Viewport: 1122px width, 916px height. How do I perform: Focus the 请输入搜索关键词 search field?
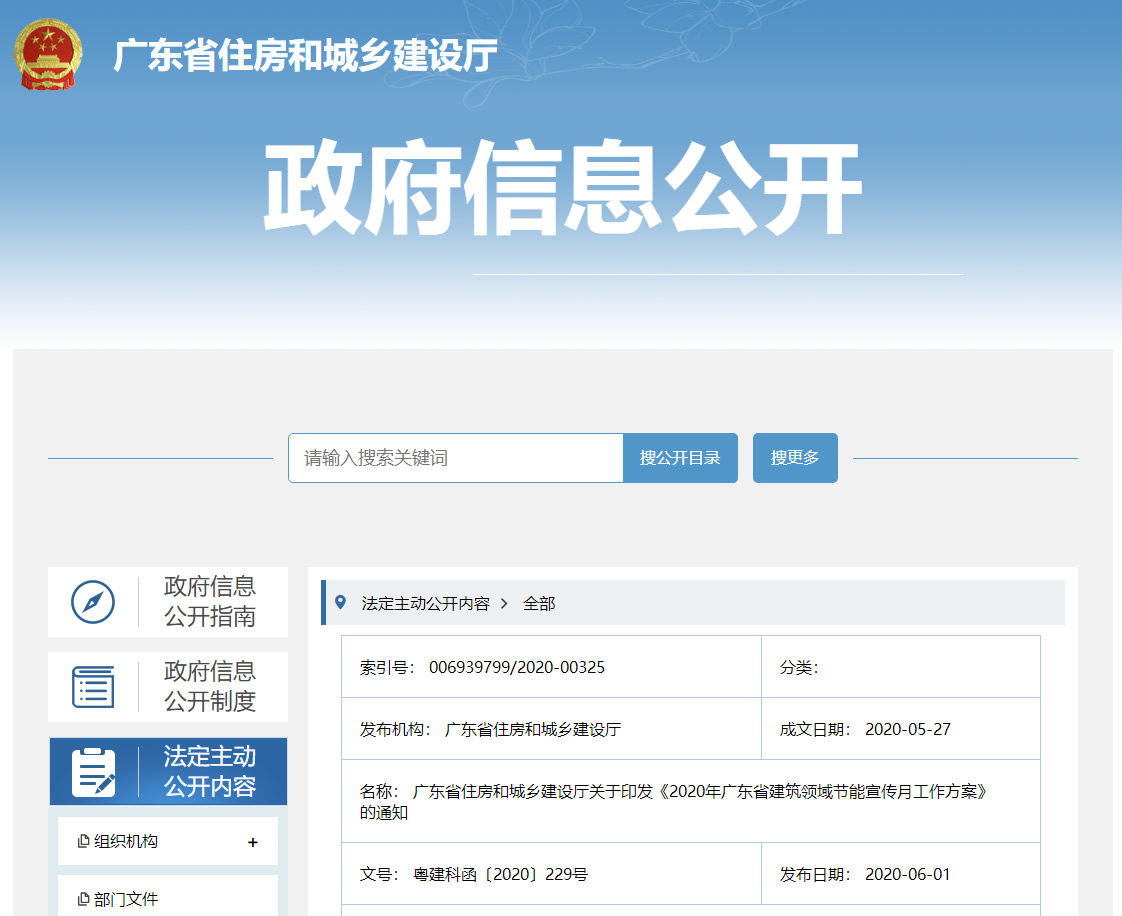(x=456, y=458)
